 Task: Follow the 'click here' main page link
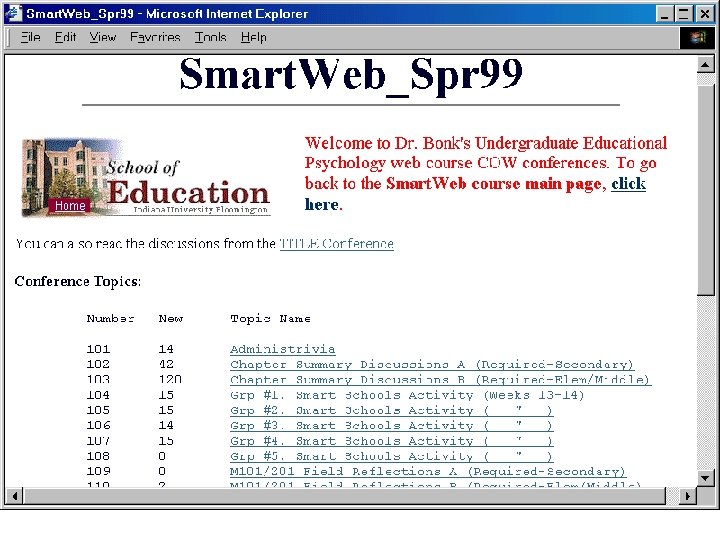click(628, 183)
